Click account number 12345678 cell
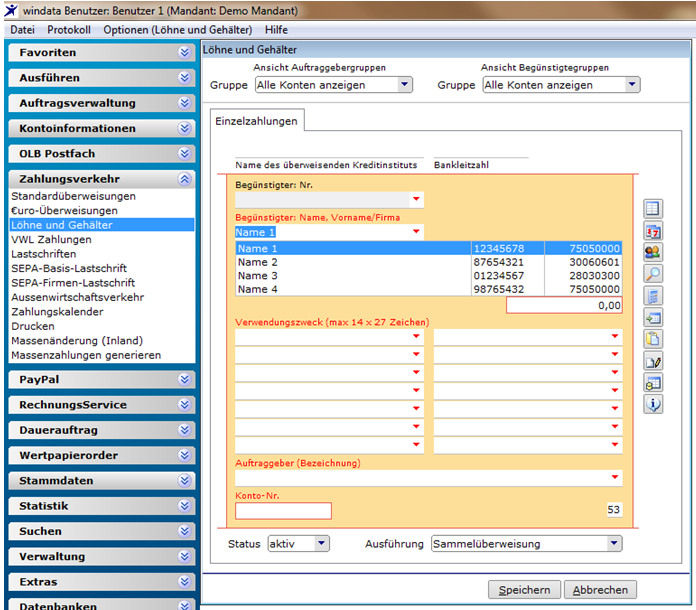Image resolution: width=696 pixels, height=610 pixels. point(507,249)
